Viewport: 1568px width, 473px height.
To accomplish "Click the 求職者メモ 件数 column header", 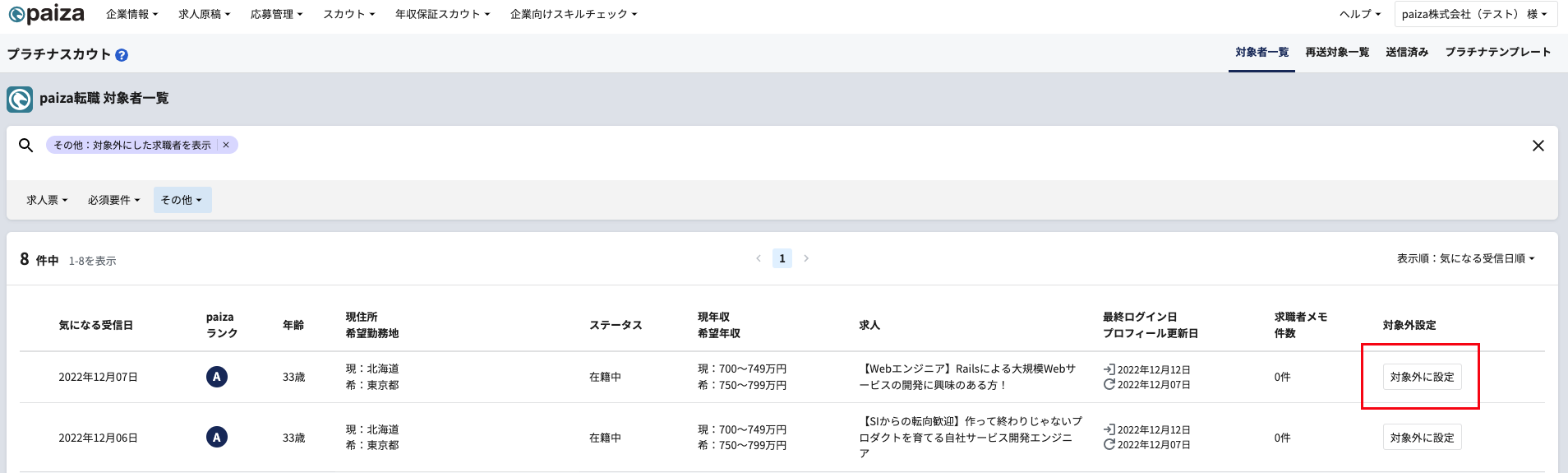I will point(1301,325).
